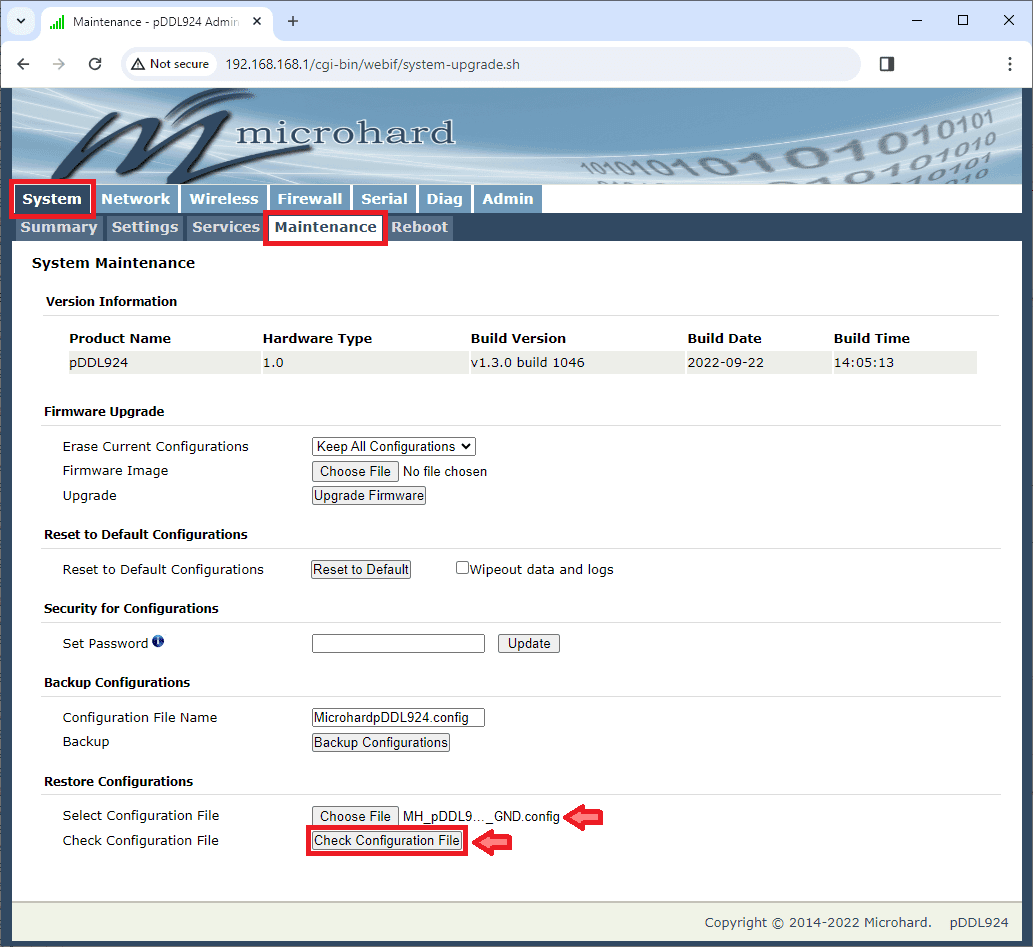
Task: Open new browser tab with plus icon
Action: pyautogui.click(x=293, y=21)
